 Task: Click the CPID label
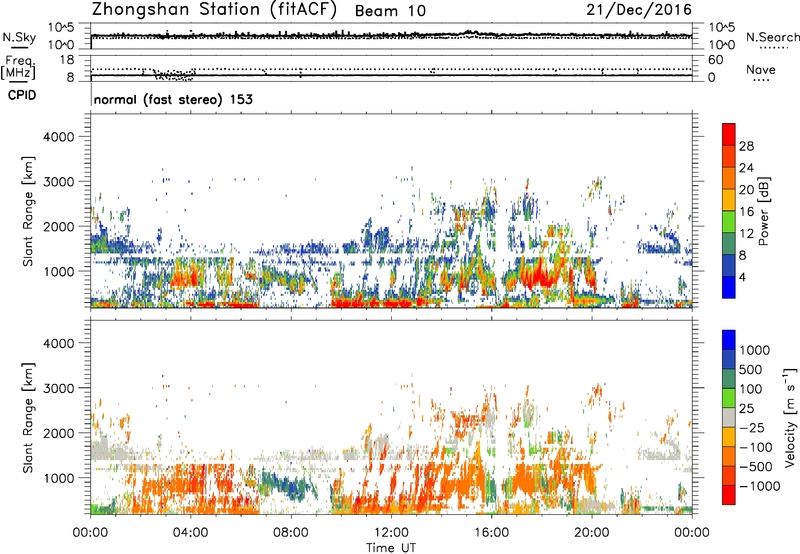(22, 95)
